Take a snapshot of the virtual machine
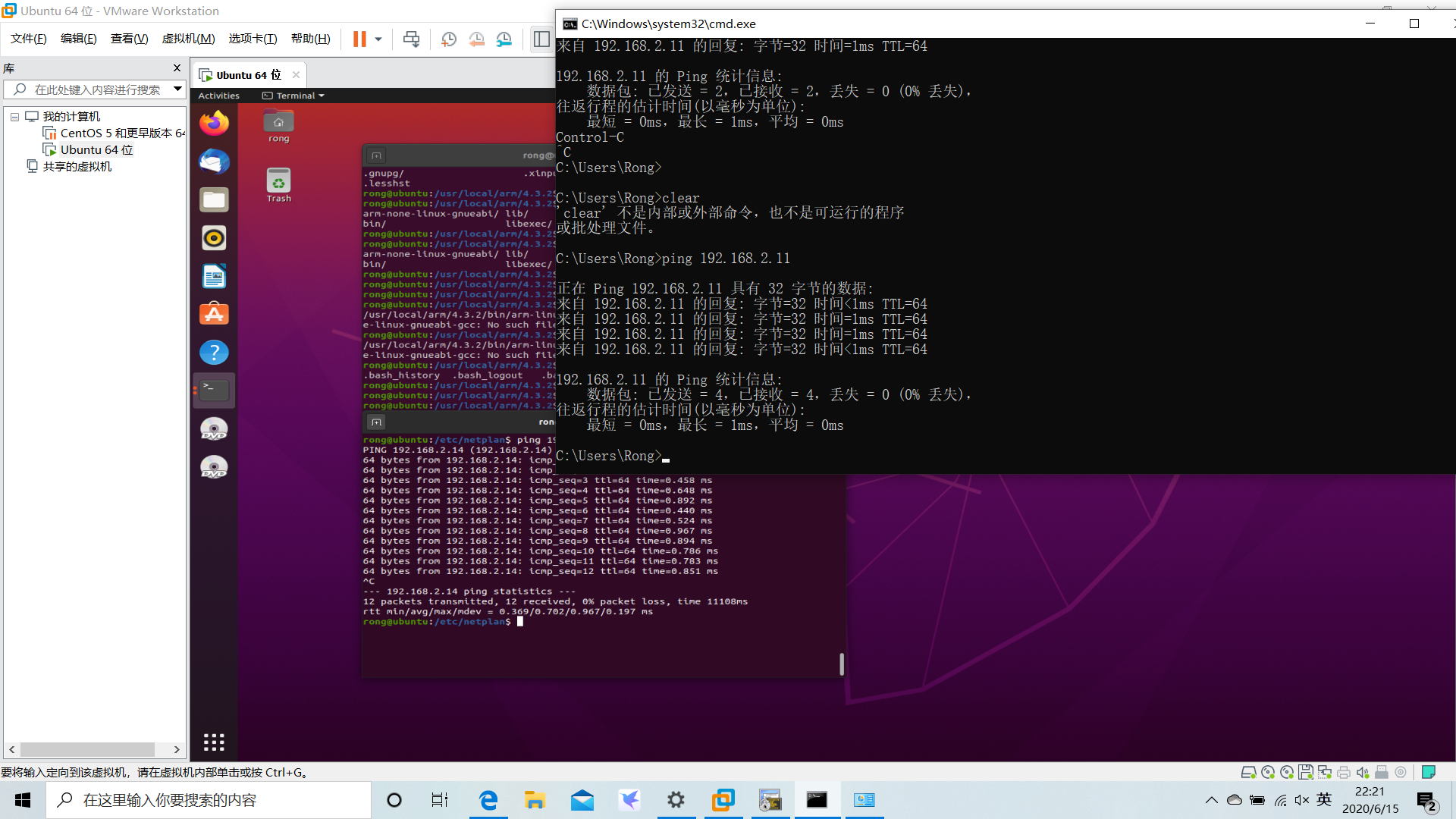 (448, 39)
